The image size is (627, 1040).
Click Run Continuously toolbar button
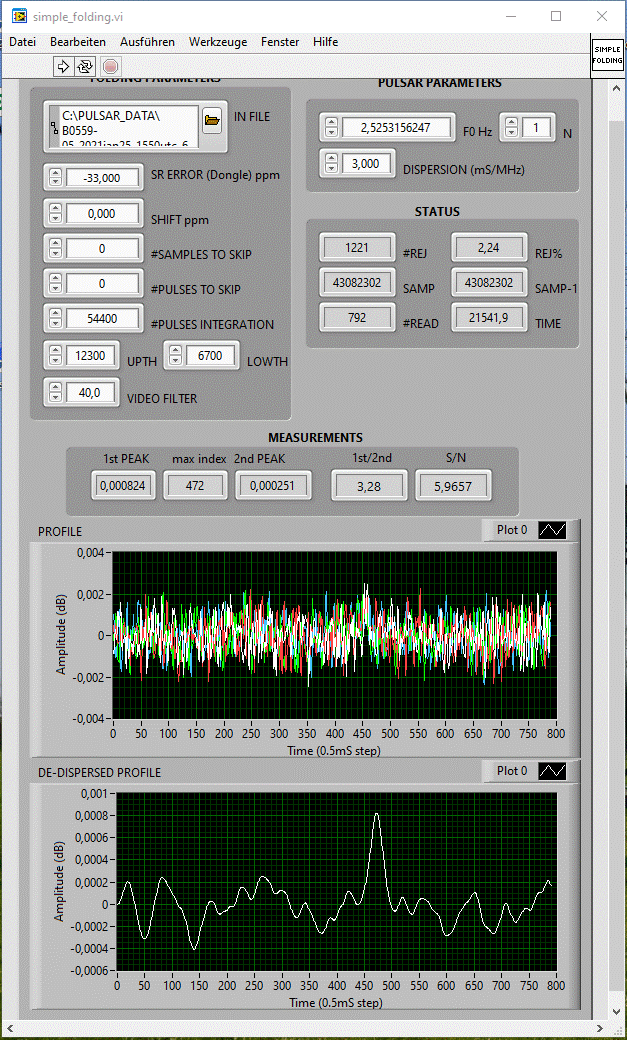86,66
